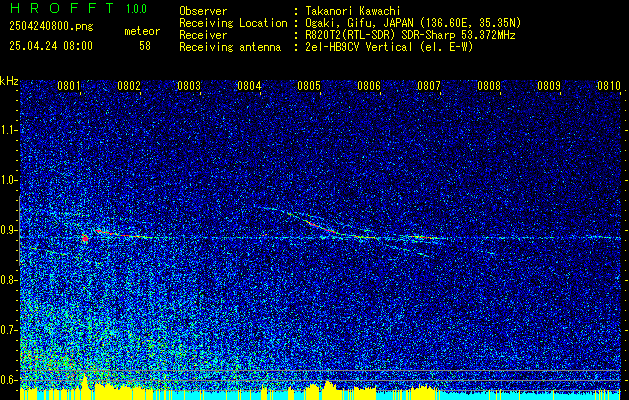Viewport: 629px width, 400px height.
Task: Click the 0801 time marker
Action: click(x=69, y=86)
